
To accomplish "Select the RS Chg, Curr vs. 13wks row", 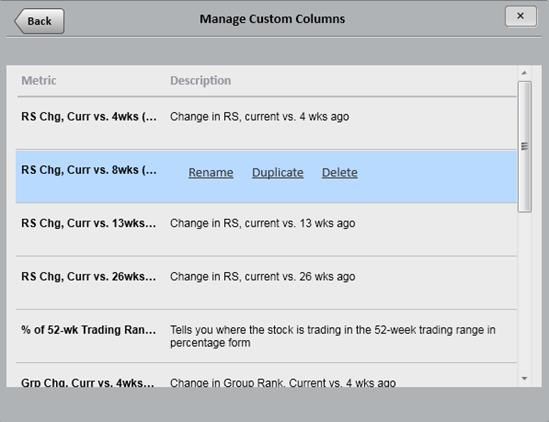I will coord(266,230).
